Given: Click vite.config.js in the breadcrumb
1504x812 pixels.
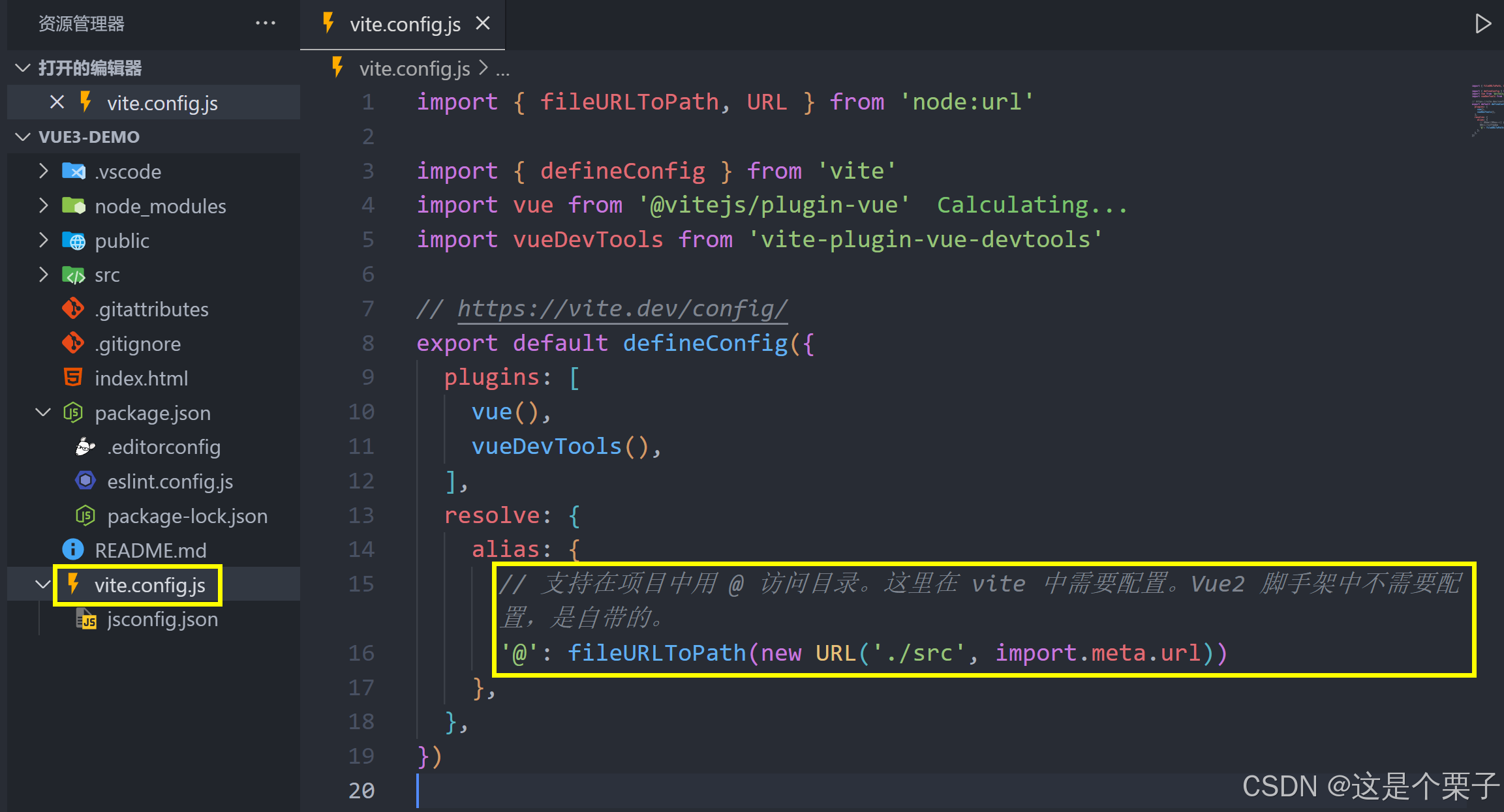Looking at the screenshot, I should 414,68.
